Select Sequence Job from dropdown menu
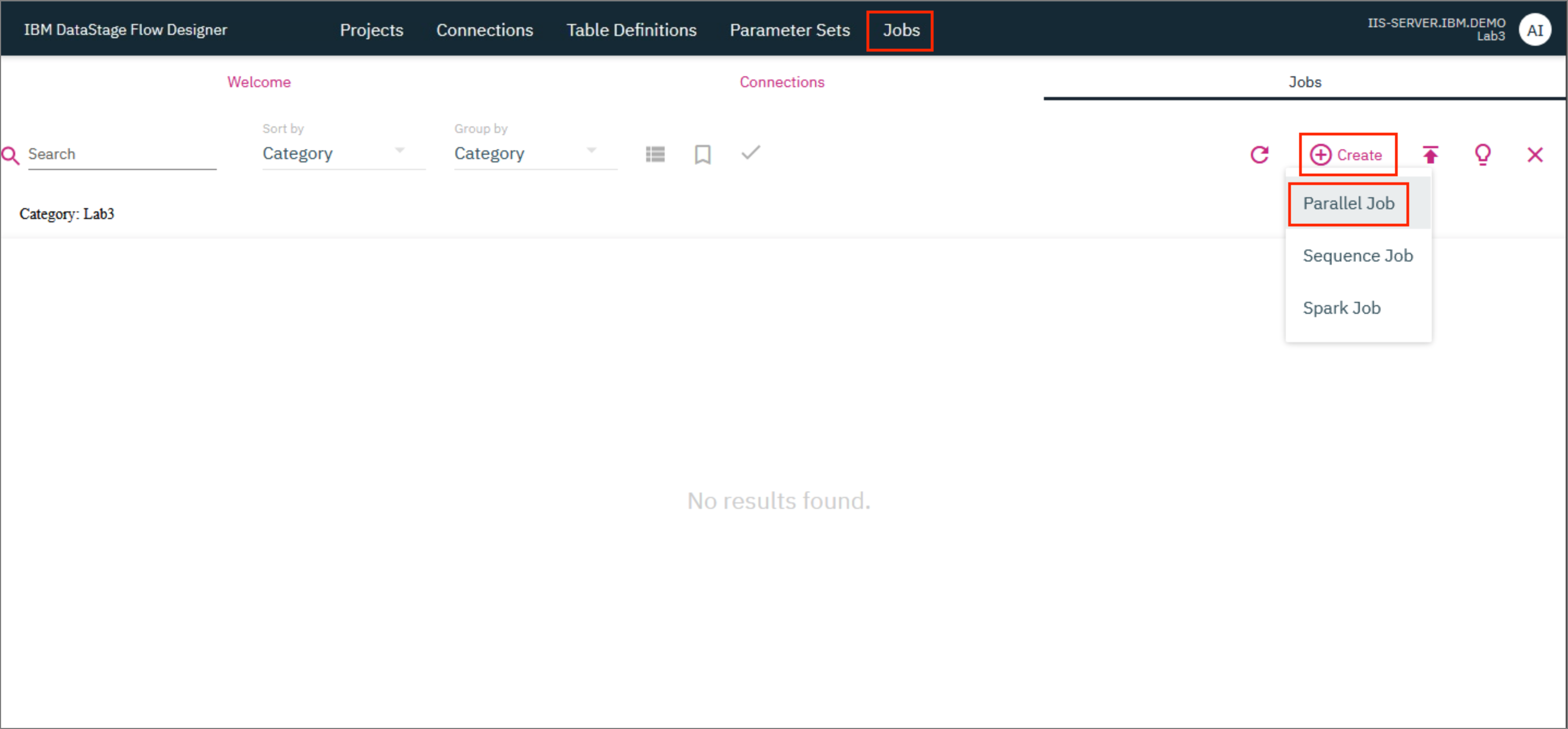Viewport: 1568px width, 729px height. 1358,255
